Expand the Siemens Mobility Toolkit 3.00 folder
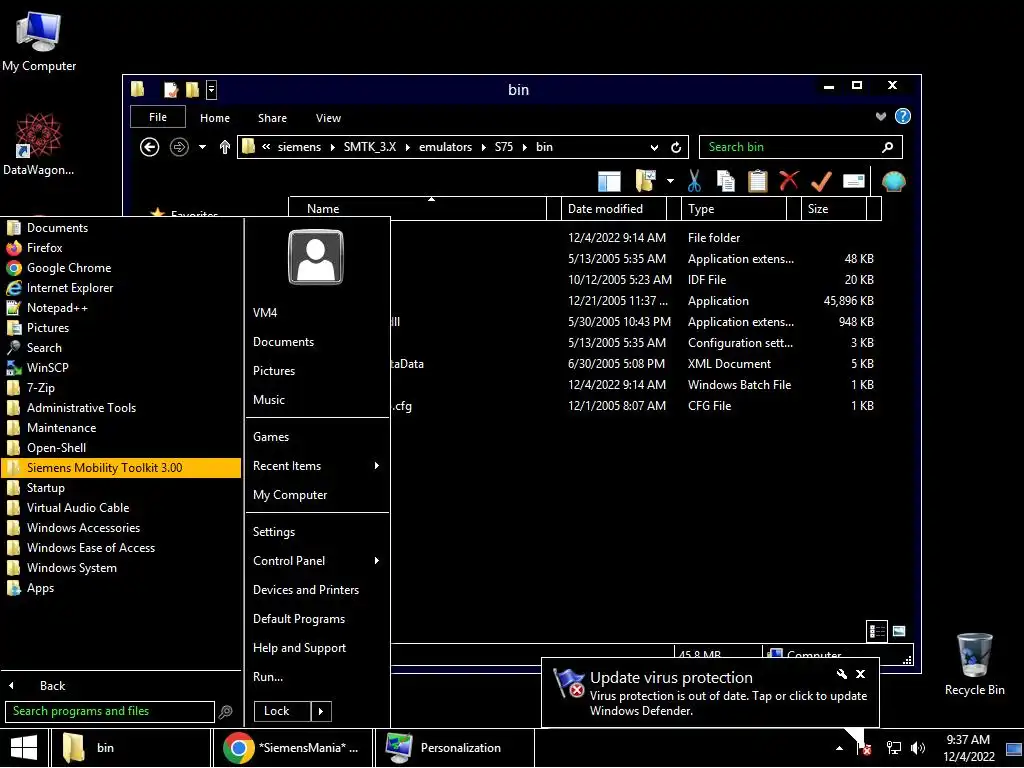Screen dimensions: 1024x768 121,468
